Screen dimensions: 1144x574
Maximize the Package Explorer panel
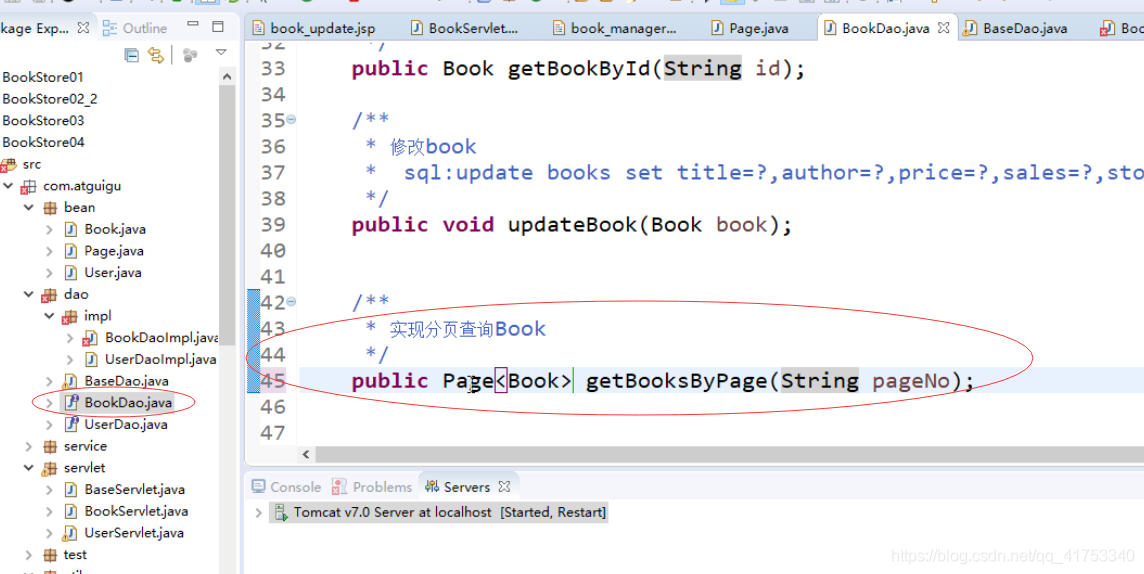[217, 28]
